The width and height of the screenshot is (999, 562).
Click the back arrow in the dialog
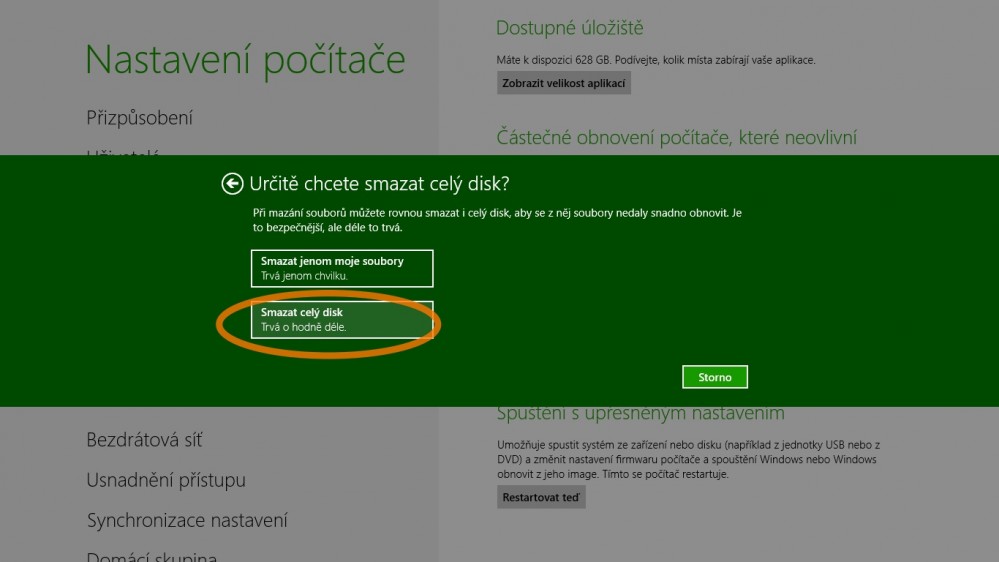coord(232,184)
